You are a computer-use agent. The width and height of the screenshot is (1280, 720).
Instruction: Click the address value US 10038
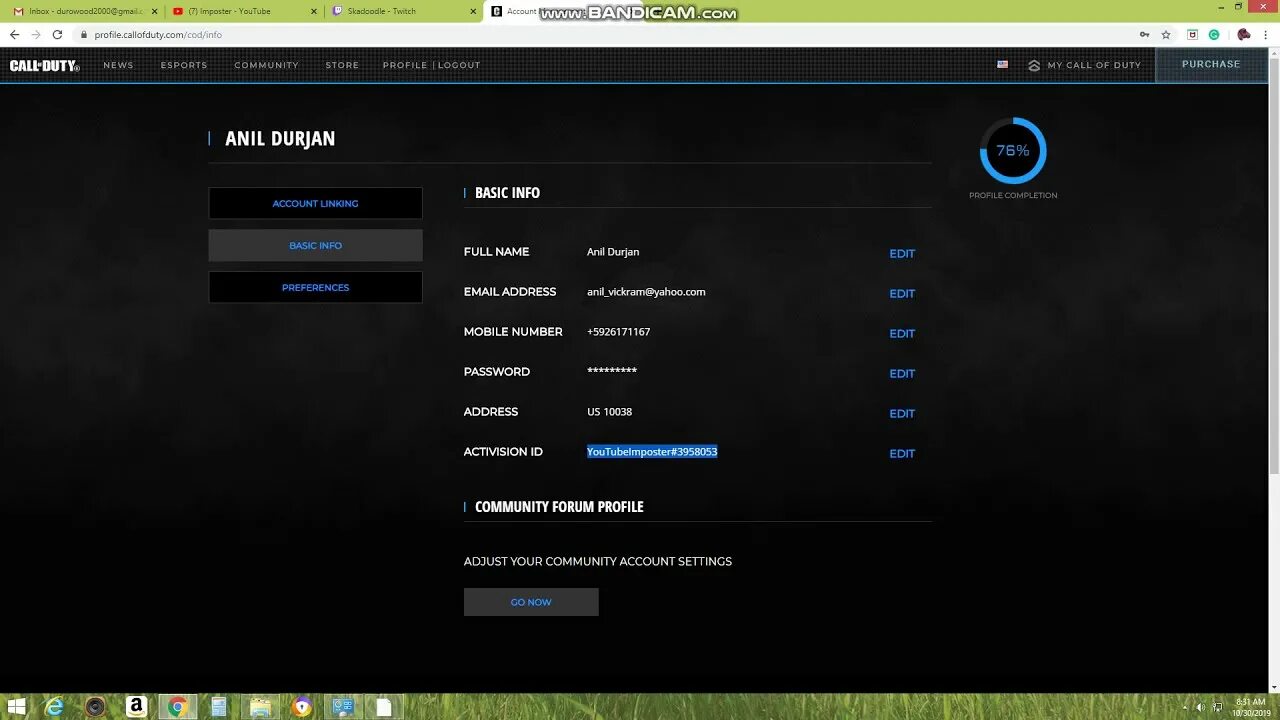(x=609, y=412)
